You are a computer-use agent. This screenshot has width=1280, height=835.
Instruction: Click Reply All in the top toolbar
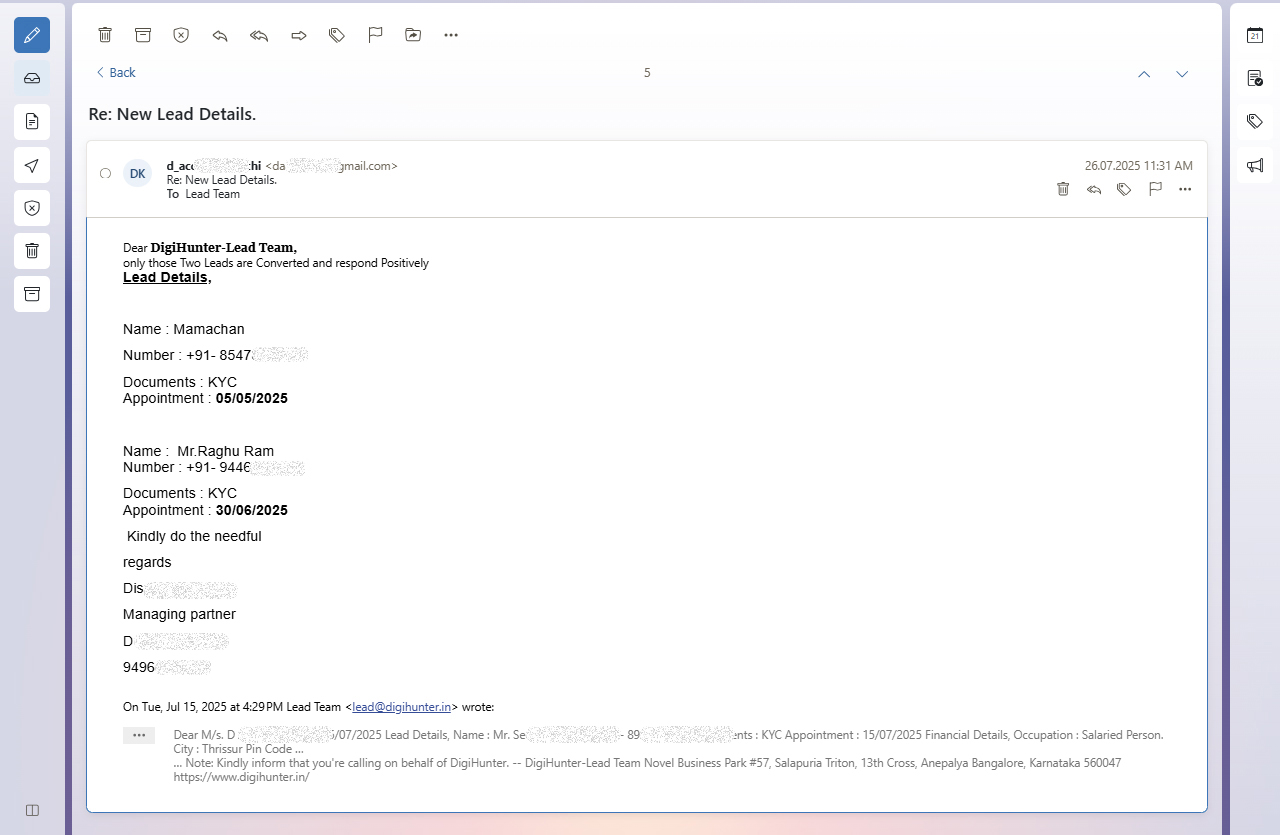(259, 35)
